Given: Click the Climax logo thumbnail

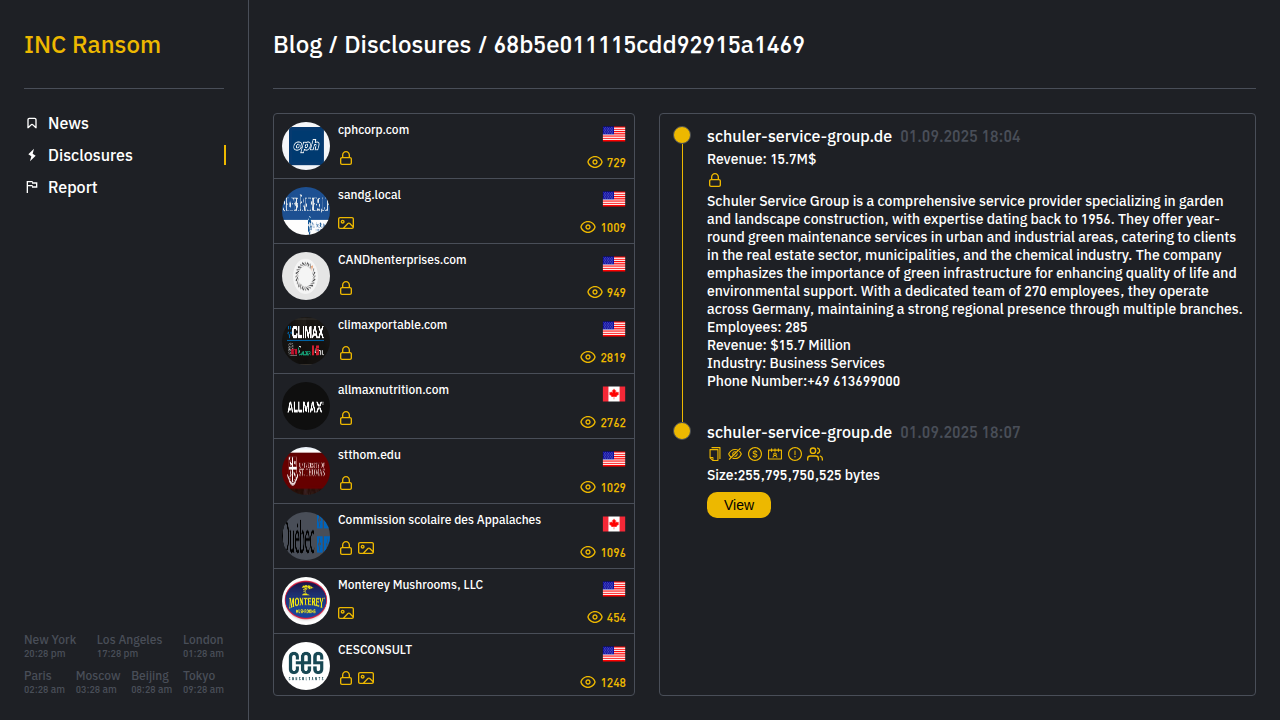Looking at the screenshot, I should (306, 341).
